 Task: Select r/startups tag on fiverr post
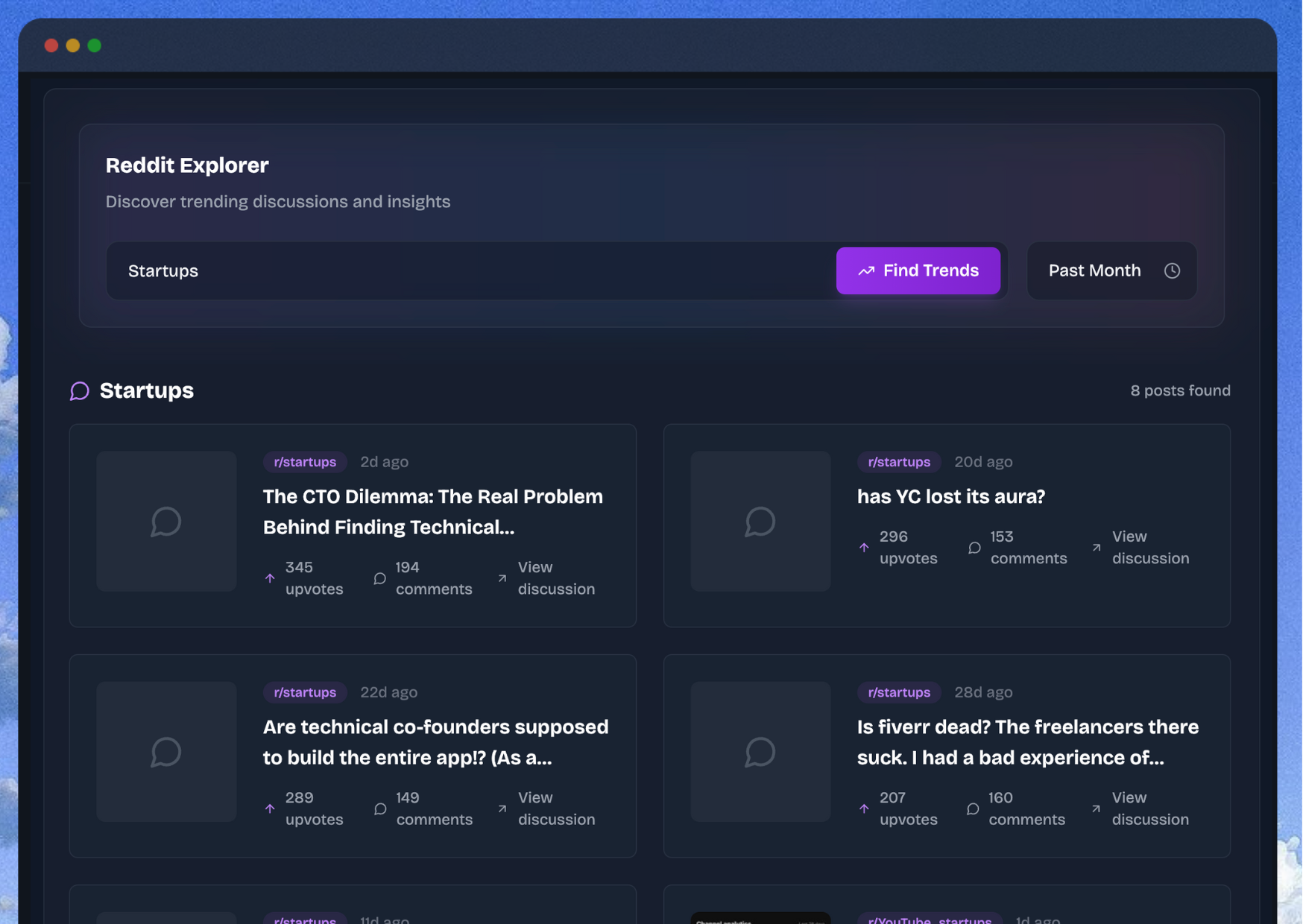pyautogui.click(x=899, y=692)
